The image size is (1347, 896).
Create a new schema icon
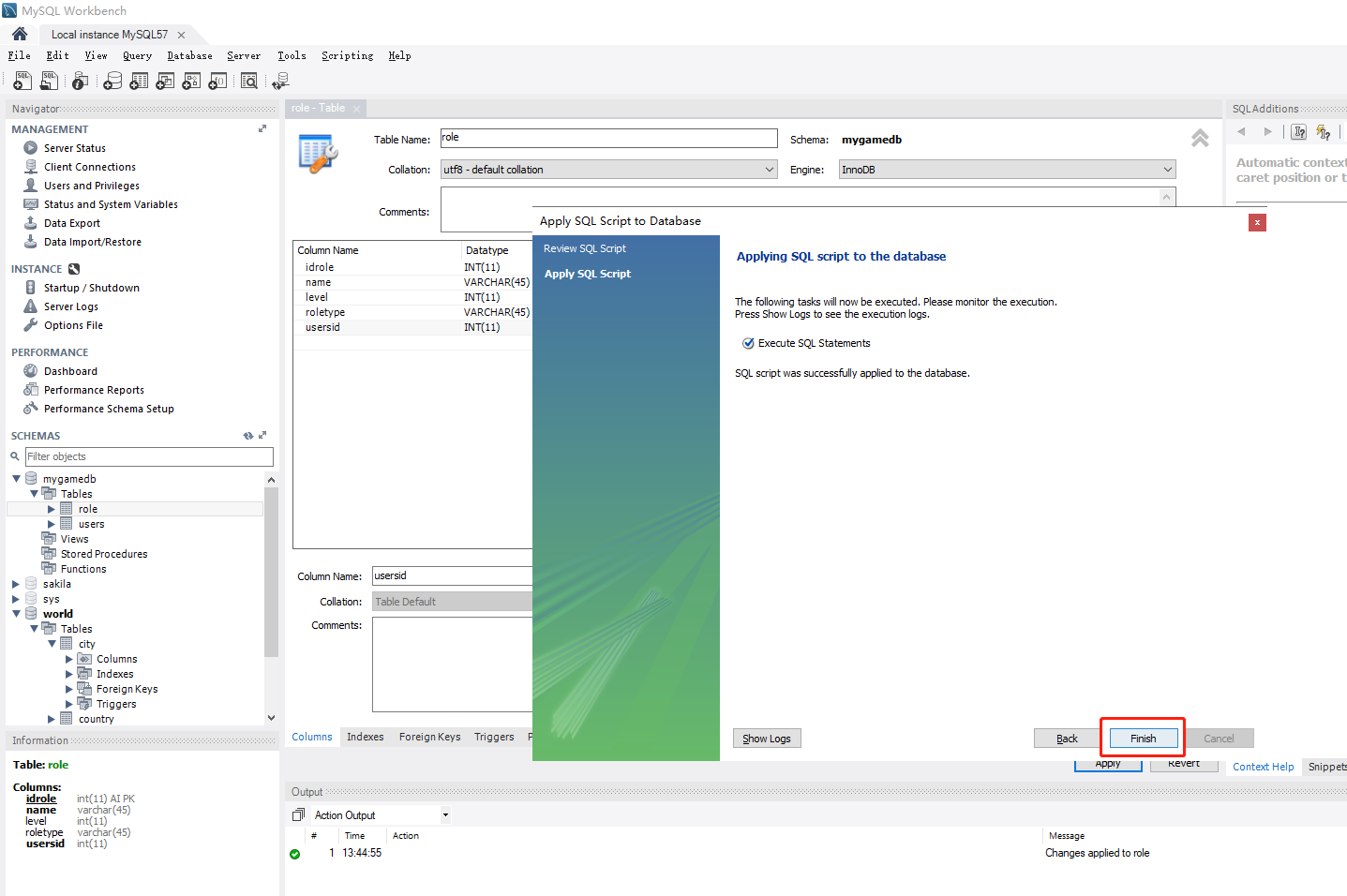[112, 82]
